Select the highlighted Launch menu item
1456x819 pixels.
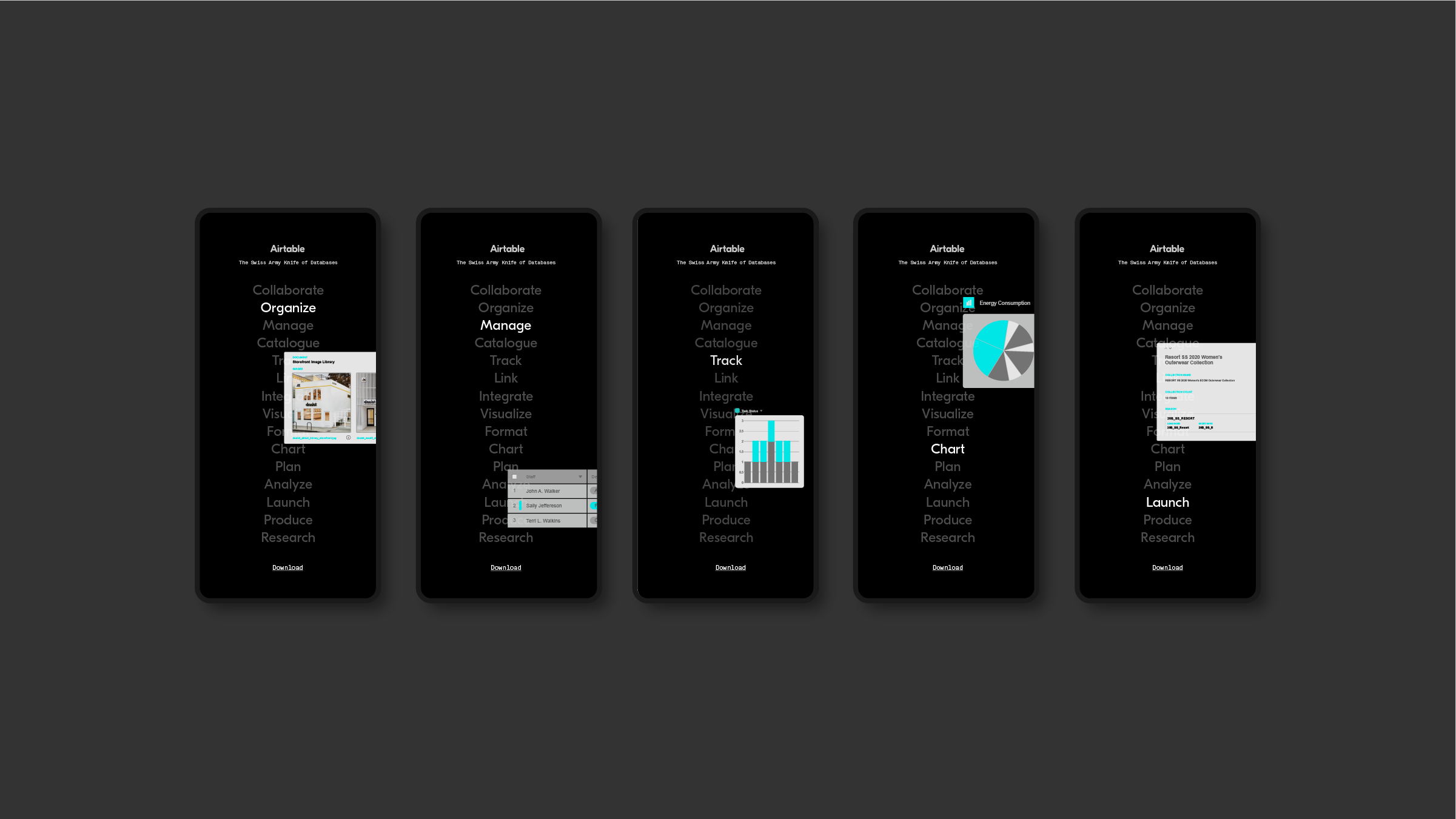tap(1167, 503)
